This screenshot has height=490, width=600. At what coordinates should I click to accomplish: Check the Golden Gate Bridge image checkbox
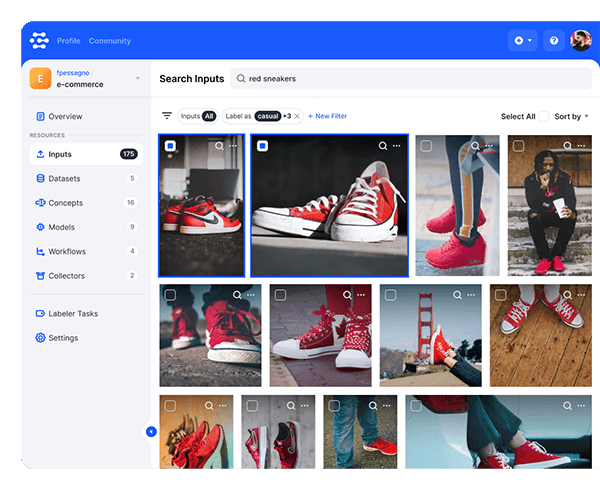(390, 295)
